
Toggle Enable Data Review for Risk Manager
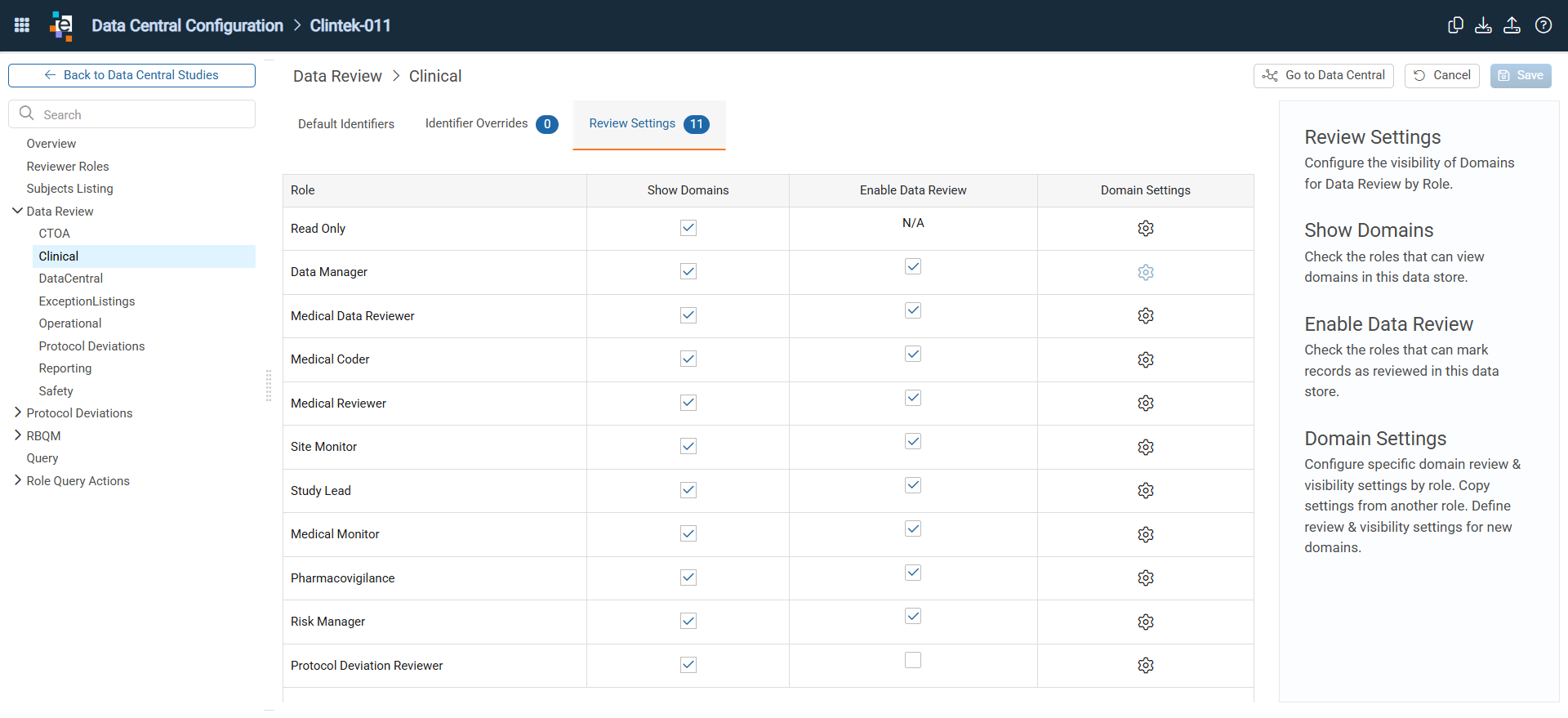(913, 616)
